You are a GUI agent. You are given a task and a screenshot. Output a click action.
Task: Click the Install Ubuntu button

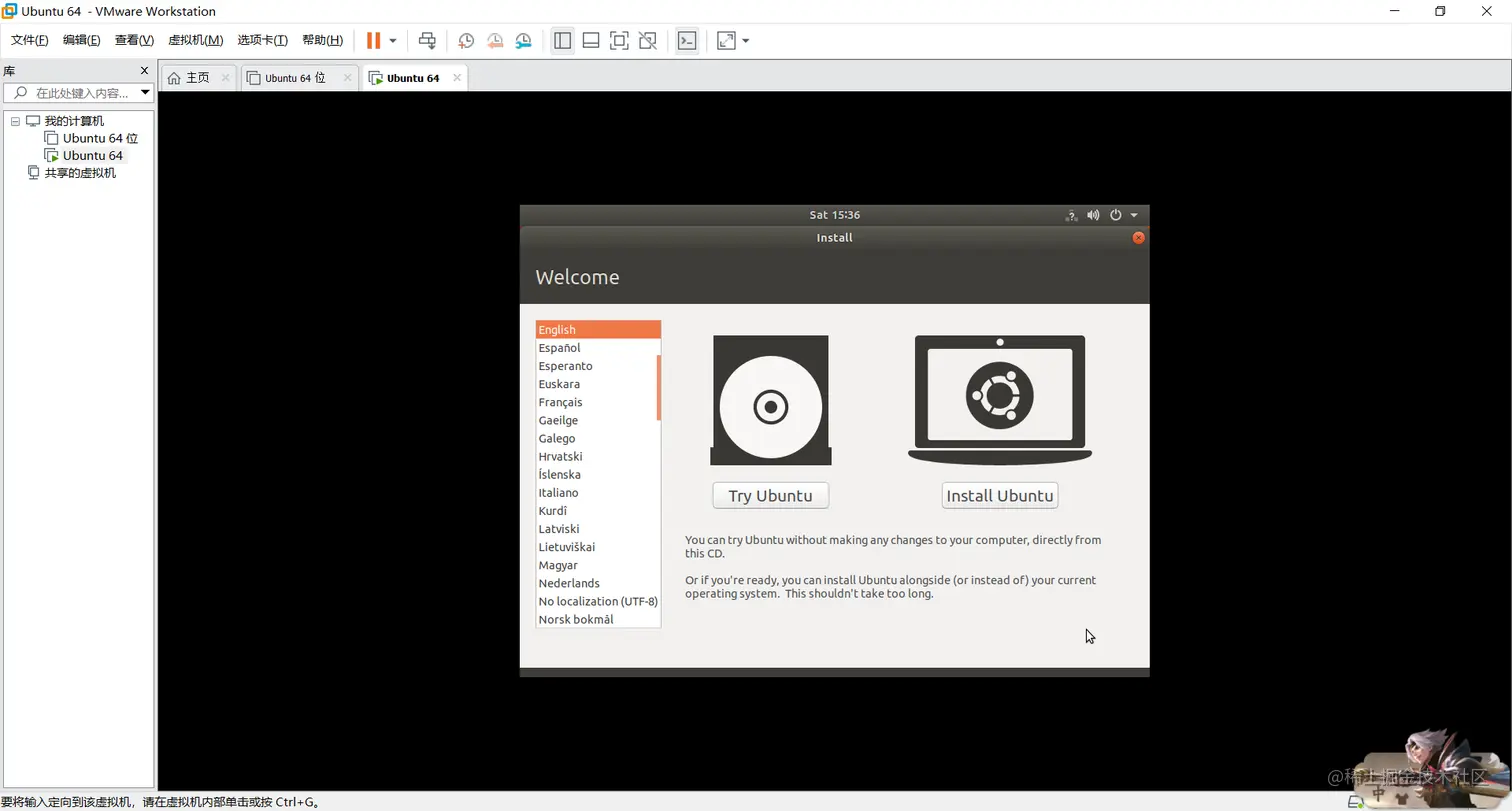coord(1000,496)
